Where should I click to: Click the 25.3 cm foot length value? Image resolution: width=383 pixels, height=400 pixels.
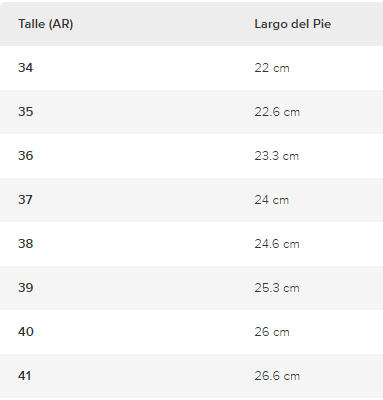tap(277, 288)
